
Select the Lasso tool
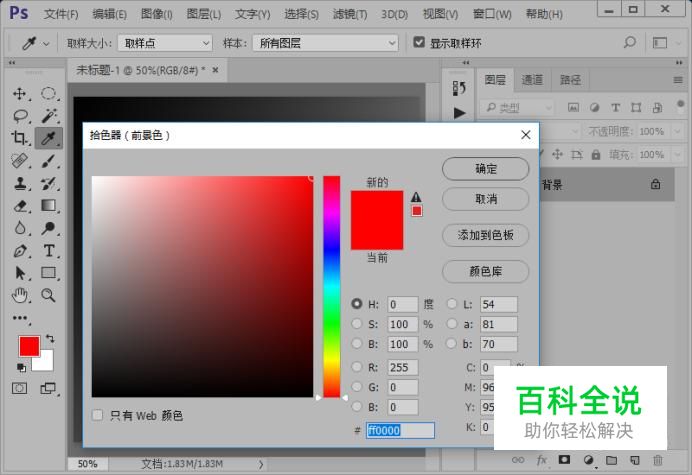coord(20,116)
